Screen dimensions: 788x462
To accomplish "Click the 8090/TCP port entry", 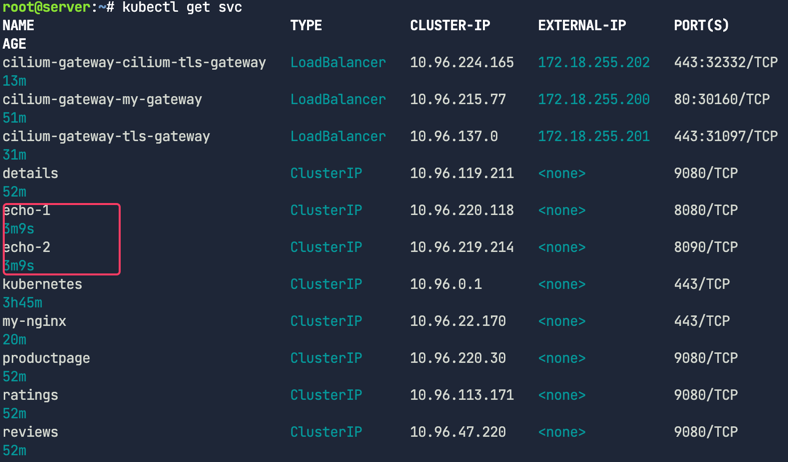I will [706, 247].
